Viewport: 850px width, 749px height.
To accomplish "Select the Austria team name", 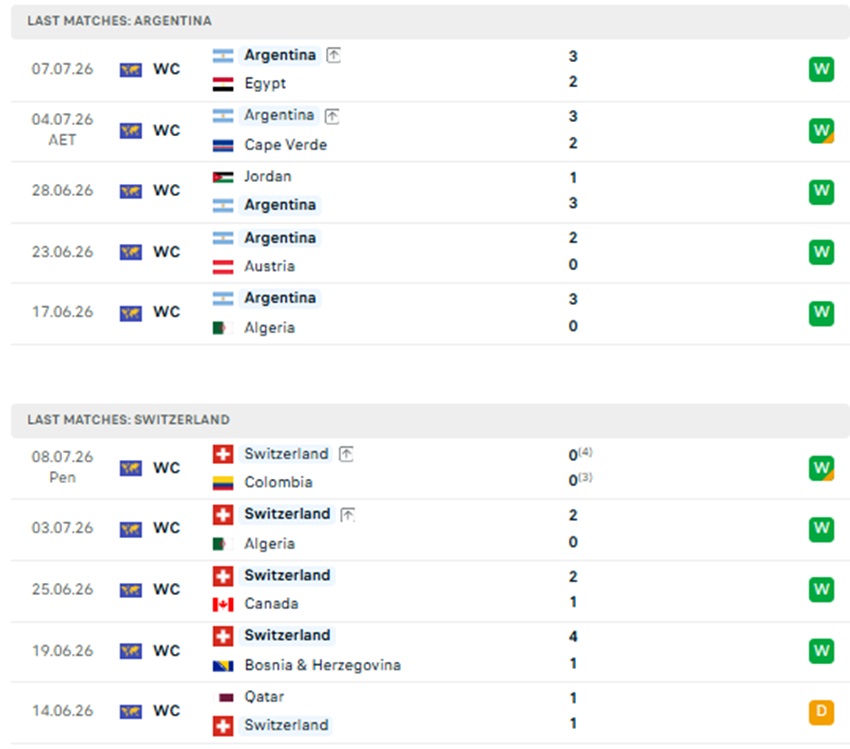I will pos(269,266).
